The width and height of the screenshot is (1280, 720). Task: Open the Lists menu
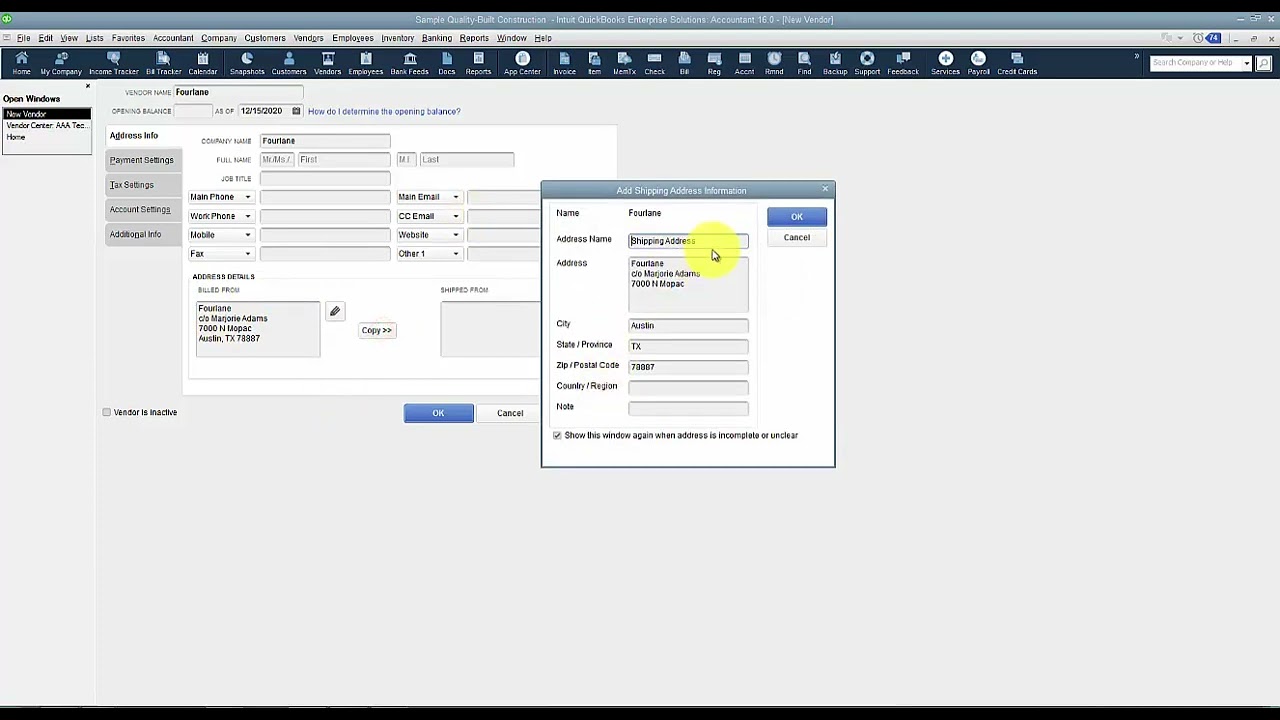(x=94, y=38)
